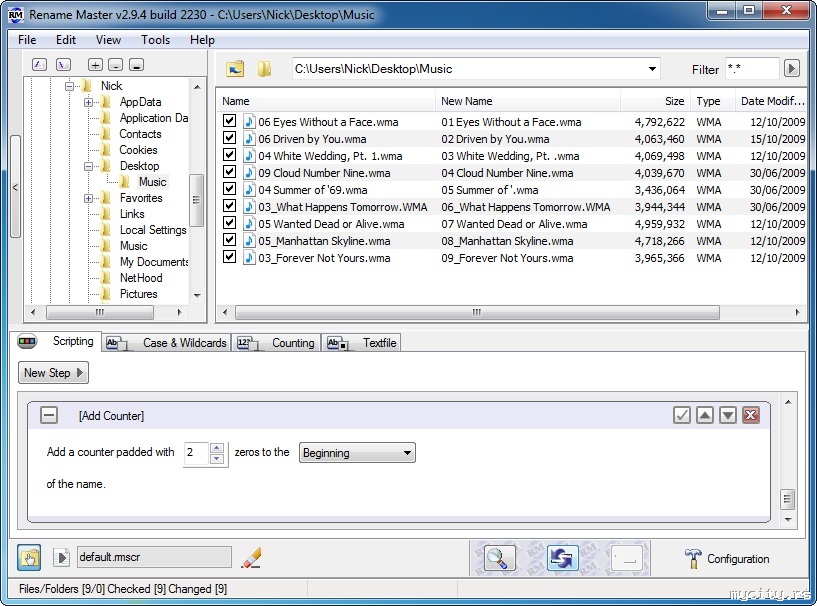Click the filter apply arrow button

[791, 69]
